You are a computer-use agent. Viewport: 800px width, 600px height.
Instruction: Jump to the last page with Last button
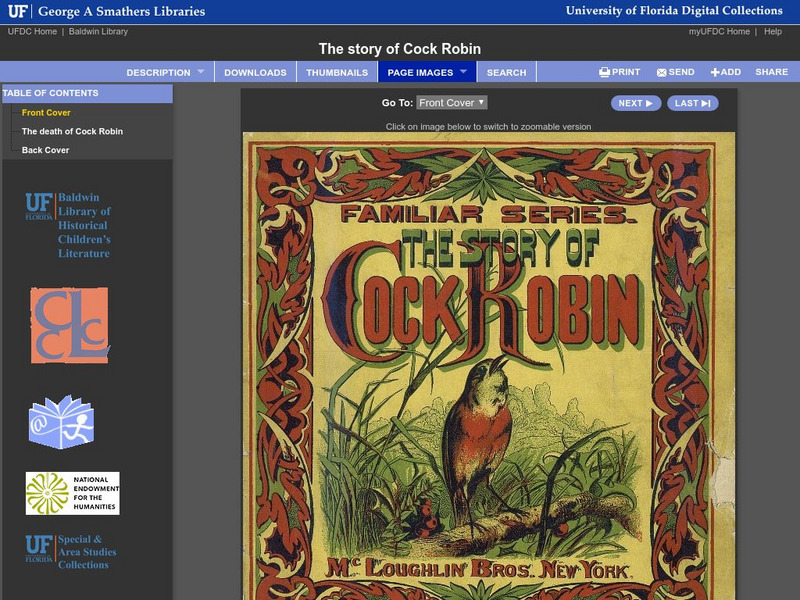(x=692, y=103)
